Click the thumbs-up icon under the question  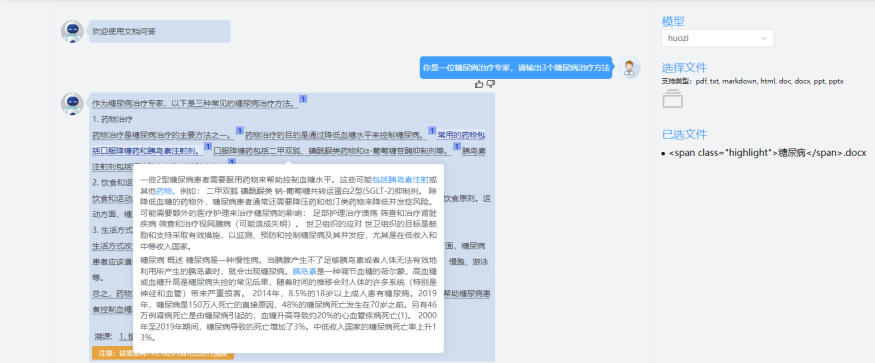478,84
